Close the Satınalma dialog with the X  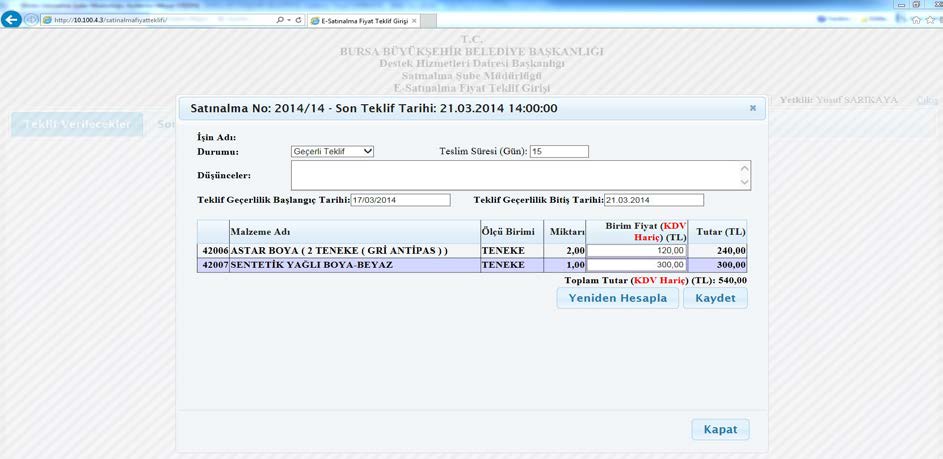[x=752, y=108]
